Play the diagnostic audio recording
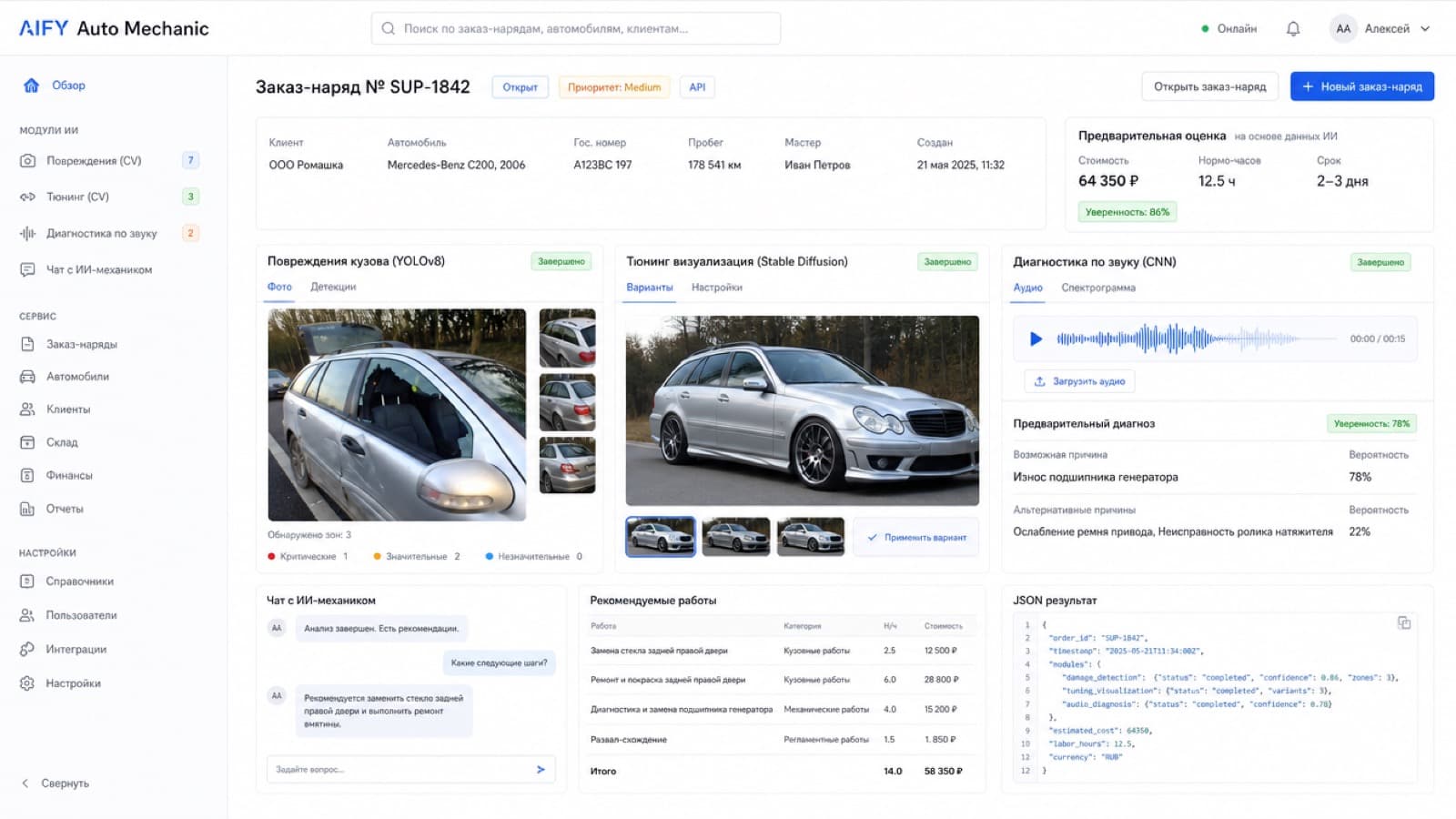Screen dimensions: 1456x819 coord(1036,339)
